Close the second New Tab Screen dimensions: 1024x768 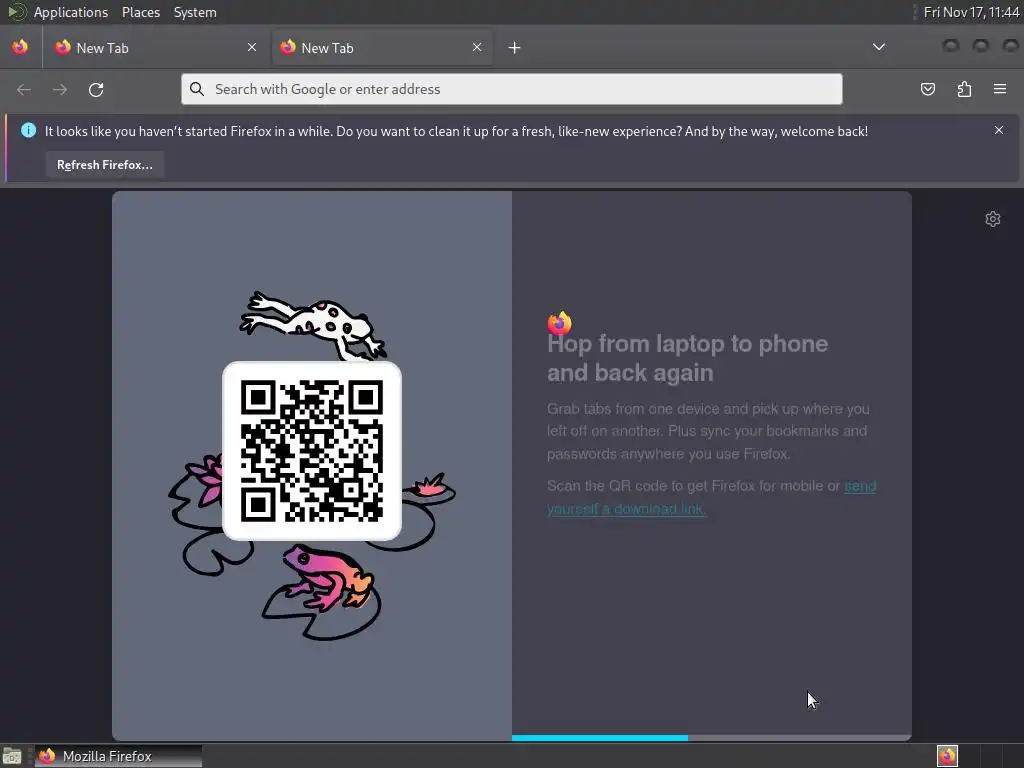pos(477,47)
